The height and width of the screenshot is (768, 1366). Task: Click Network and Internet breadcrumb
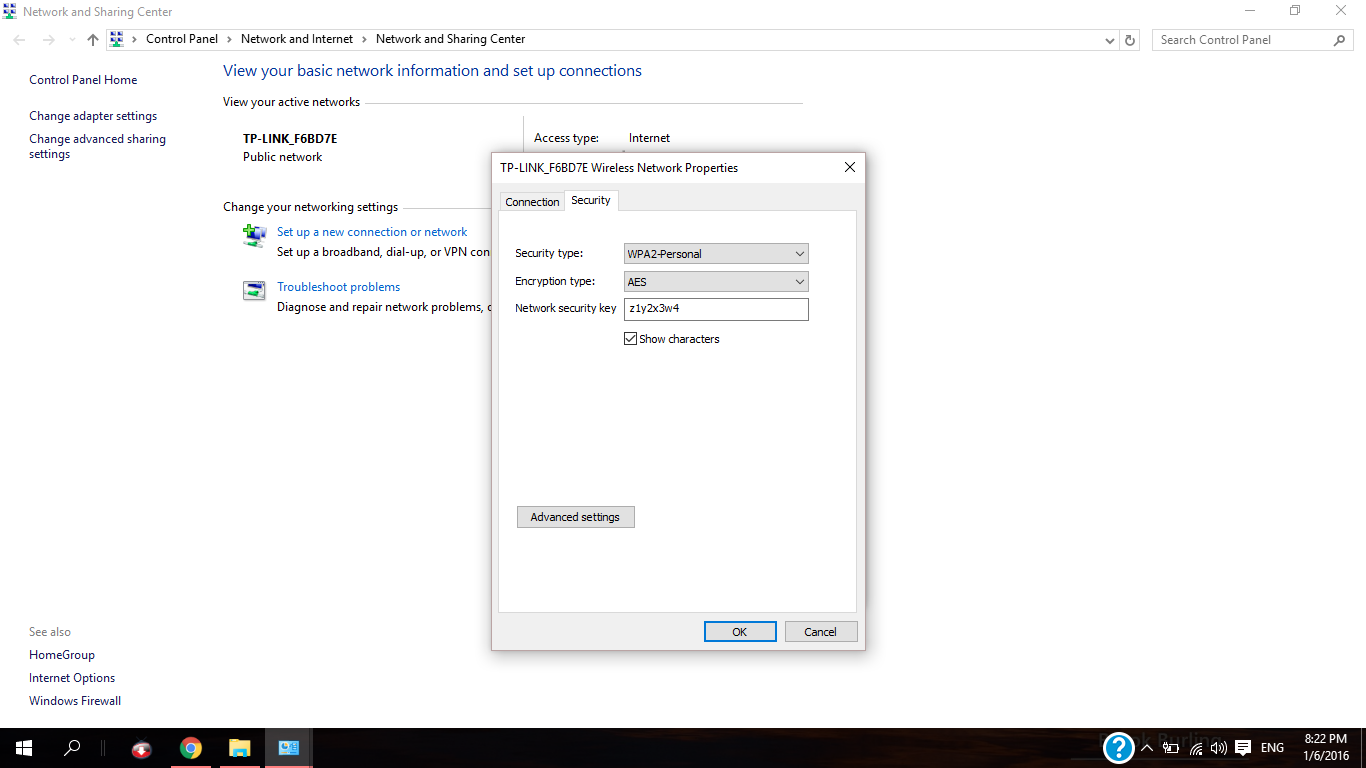tap(297, 39)
